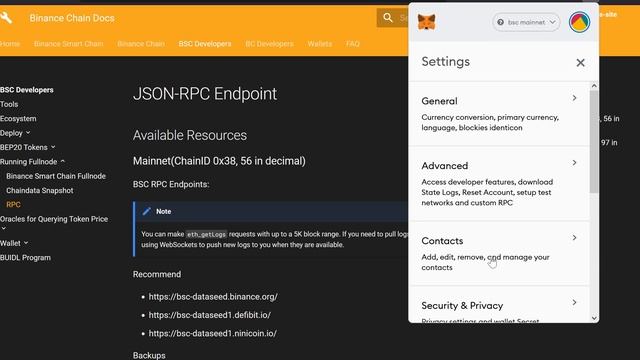Click the Mainnet ChainID heading
The image size is (640, 360).
coord(219,161)
